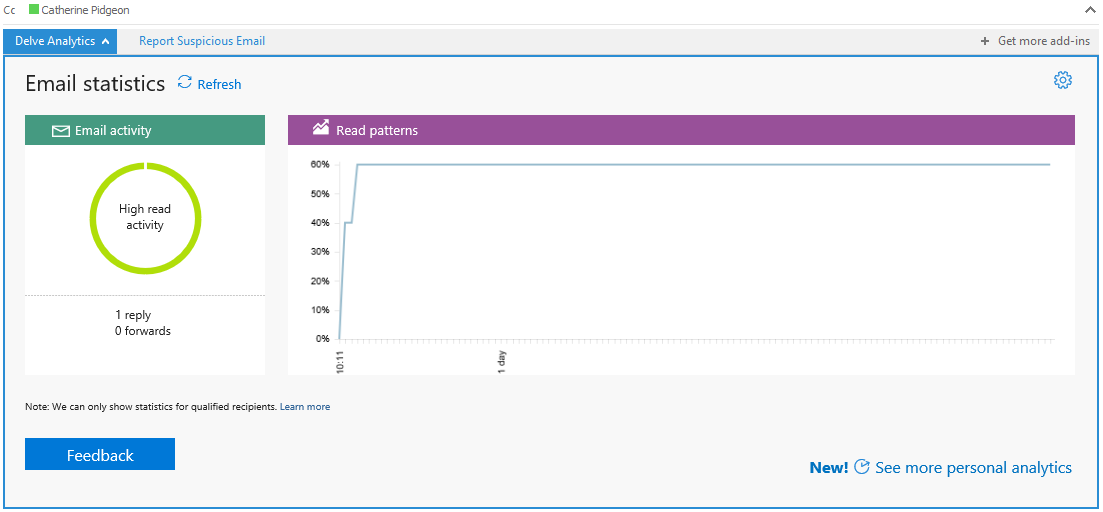Collapse the header with the top-right chevron
This screenshot has height=512, width=1103.
pyautogui.click(x=1091, y=10)
